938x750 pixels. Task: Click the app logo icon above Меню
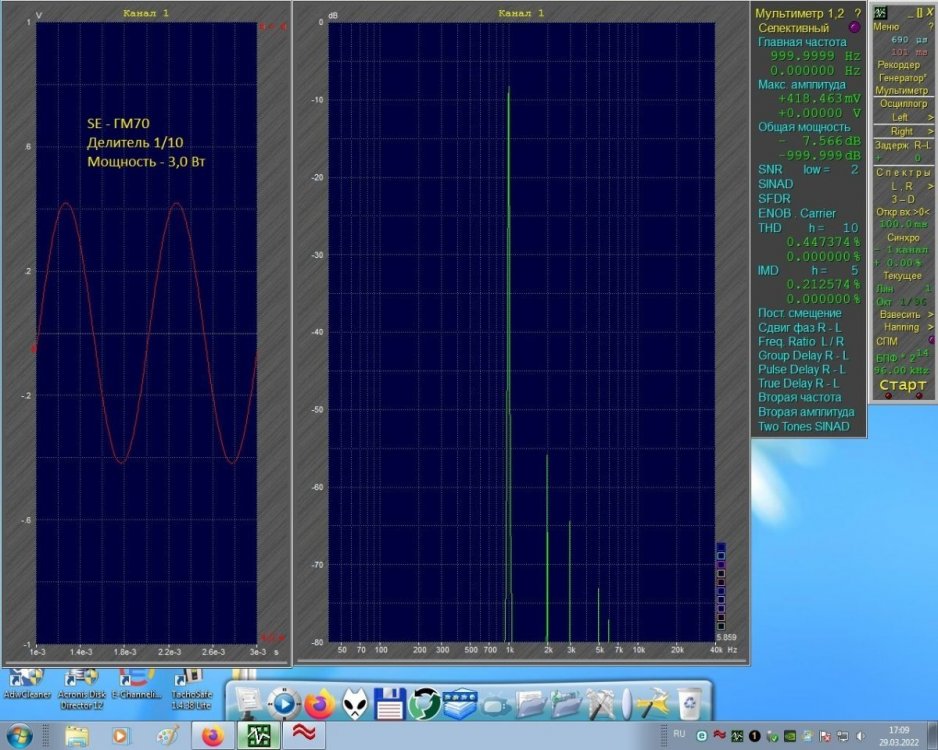click(x=881, y=12)
